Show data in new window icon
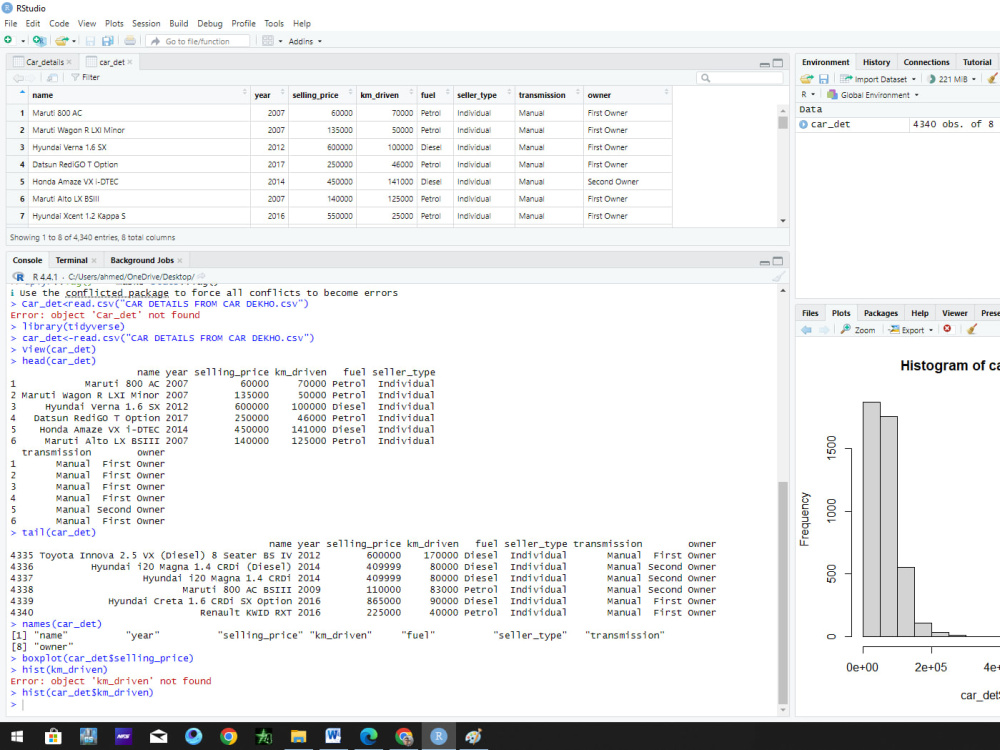The width and height of the screenshot is (1000, 750). [52, 77]
